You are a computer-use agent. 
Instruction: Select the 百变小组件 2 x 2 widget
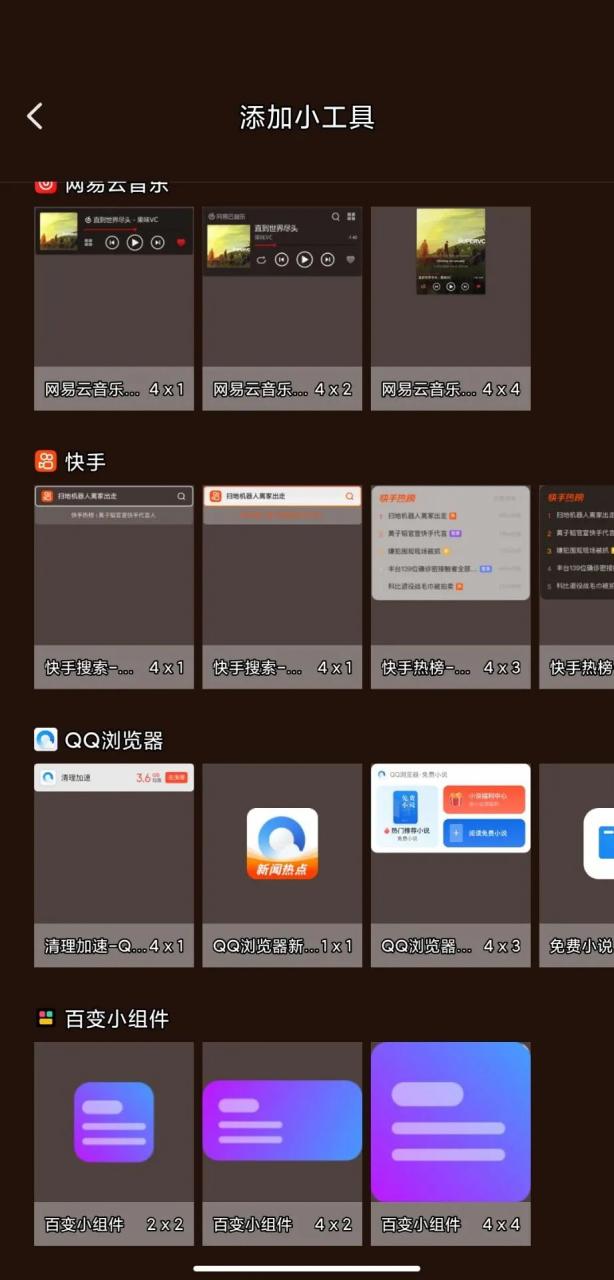(114, 1144)
